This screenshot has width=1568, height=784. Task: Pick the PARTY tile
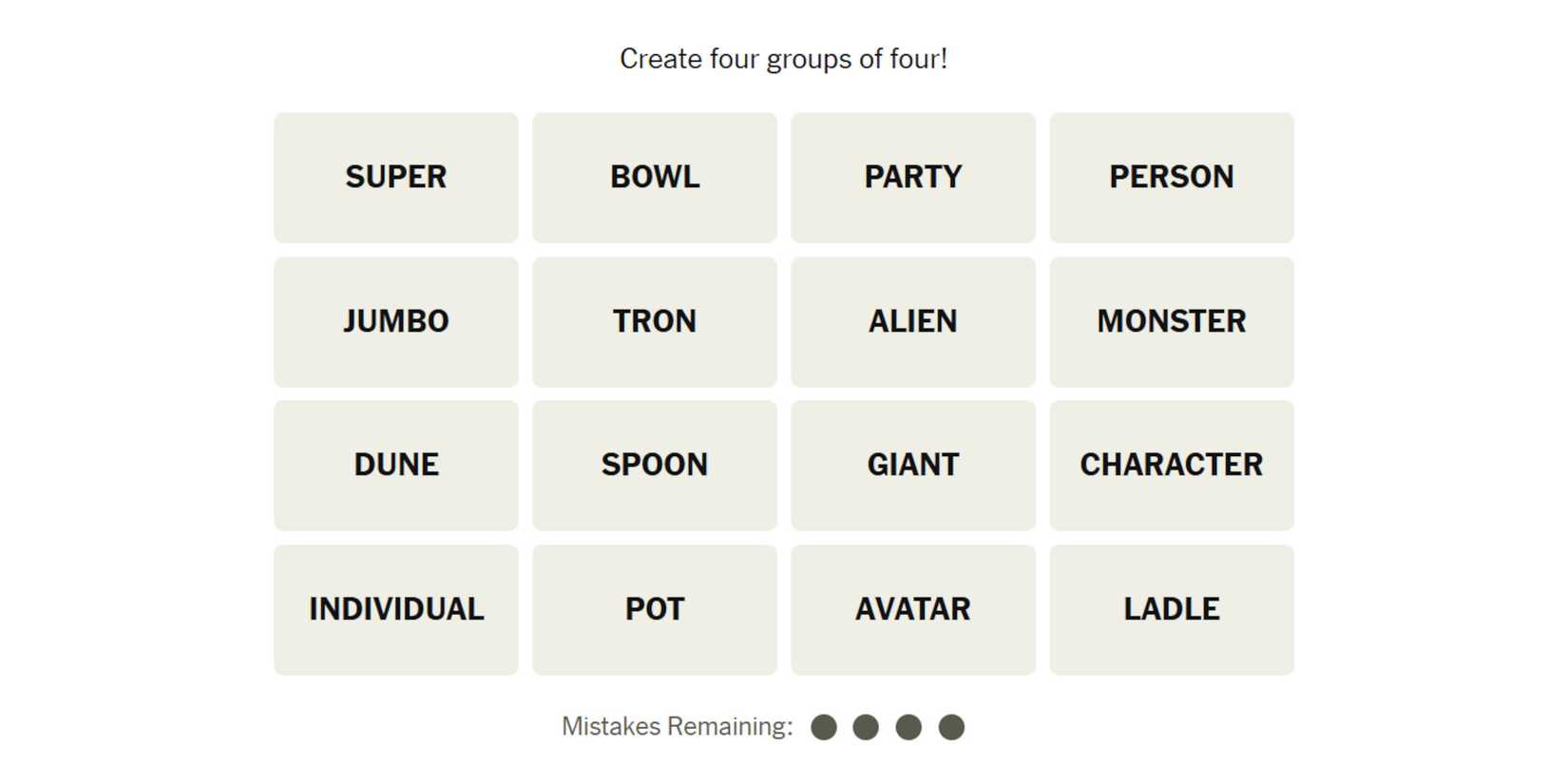(912, 178)
